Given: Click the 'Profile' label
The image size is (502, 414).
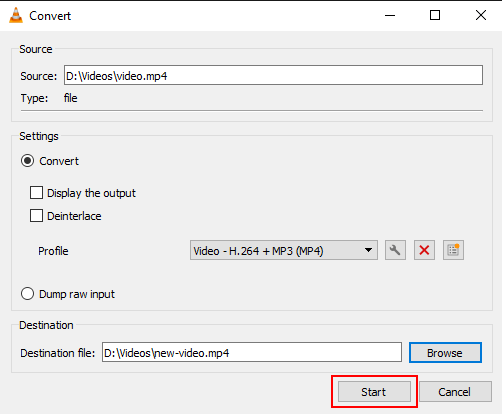Looking at the screenshot, I should point(53,251).
